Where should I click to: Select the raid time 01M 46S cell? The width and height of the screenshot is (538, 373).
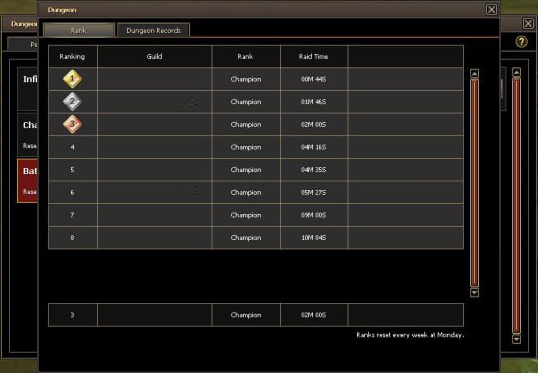314,102
